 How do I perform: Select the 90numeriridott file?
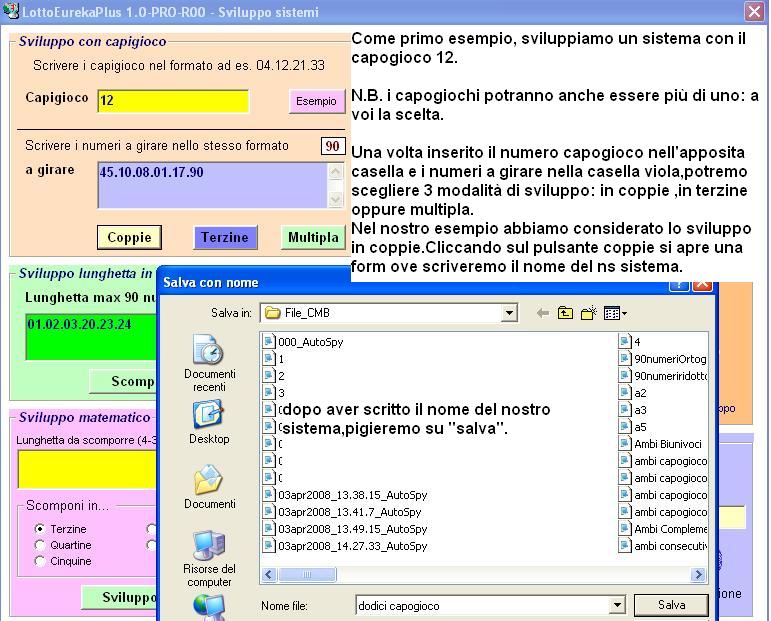(x=663, y=376)
